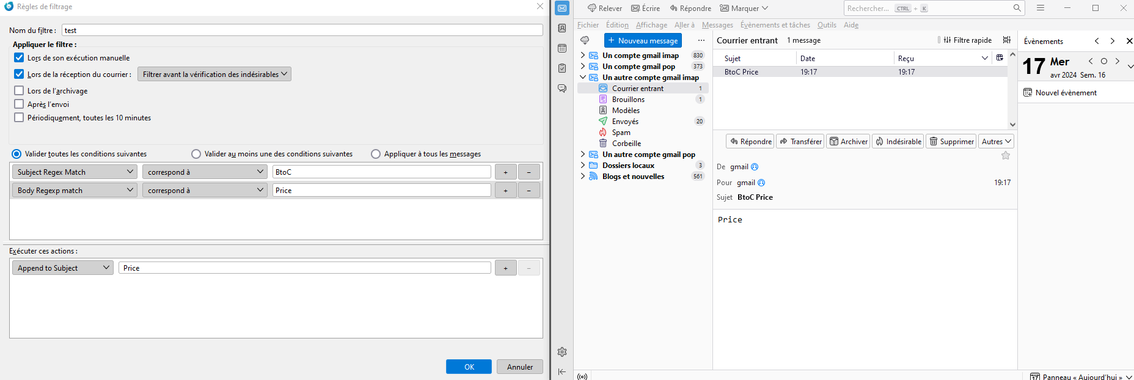The image size is (1134, 380).
Task: Click the BtoC condition value field
Action: [381, 172]
